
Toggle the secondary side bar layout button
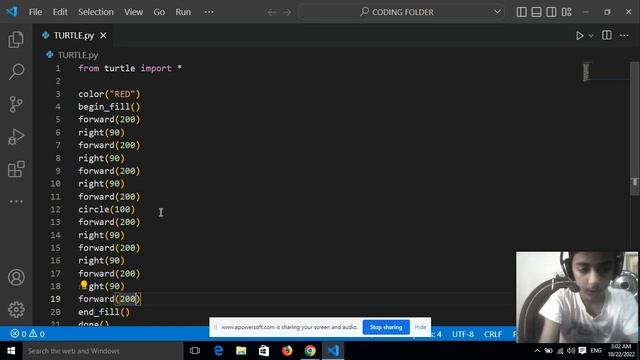551,12
